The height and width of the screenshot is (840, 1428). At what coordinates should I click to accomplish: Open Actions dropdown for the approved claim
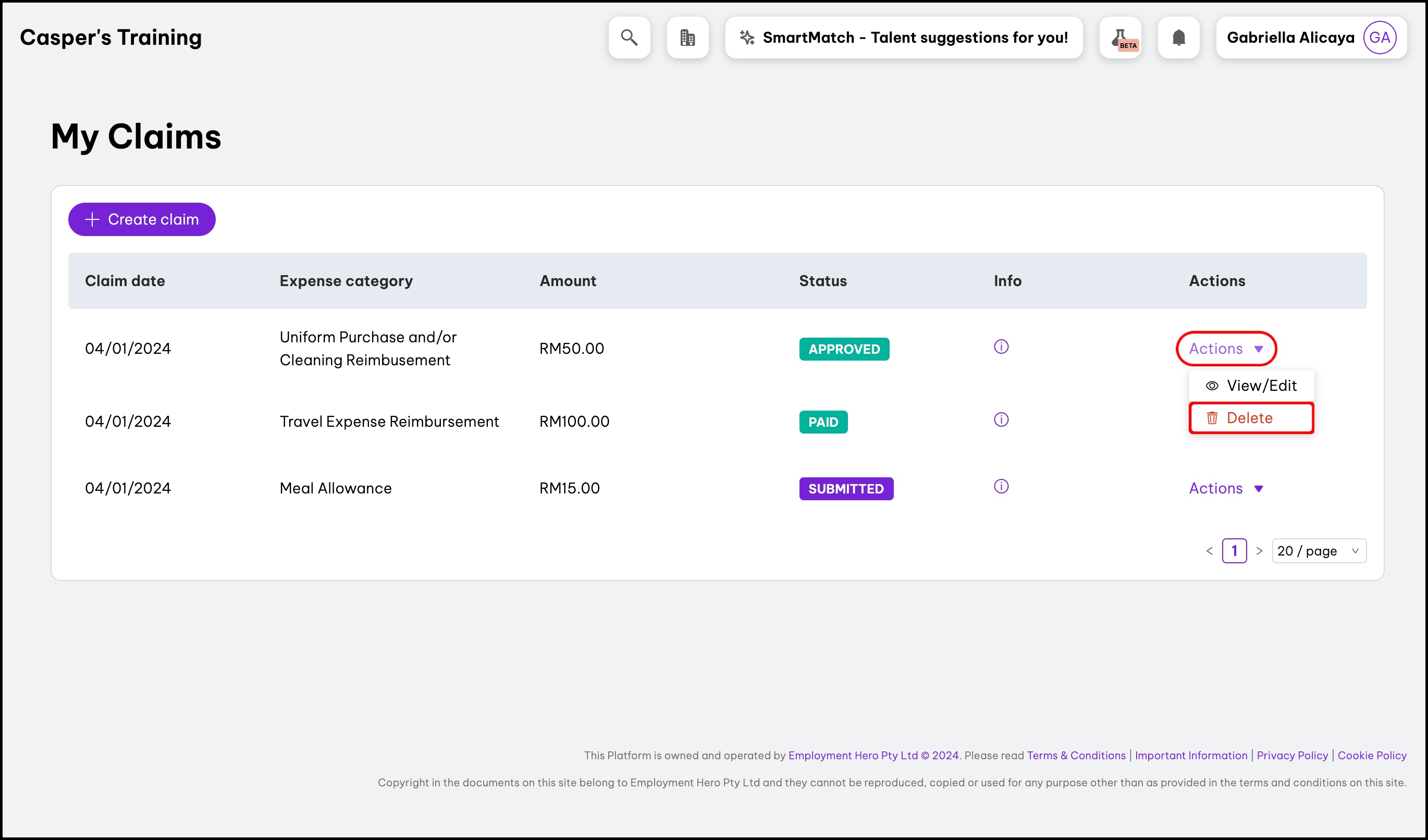[1226, 348]
